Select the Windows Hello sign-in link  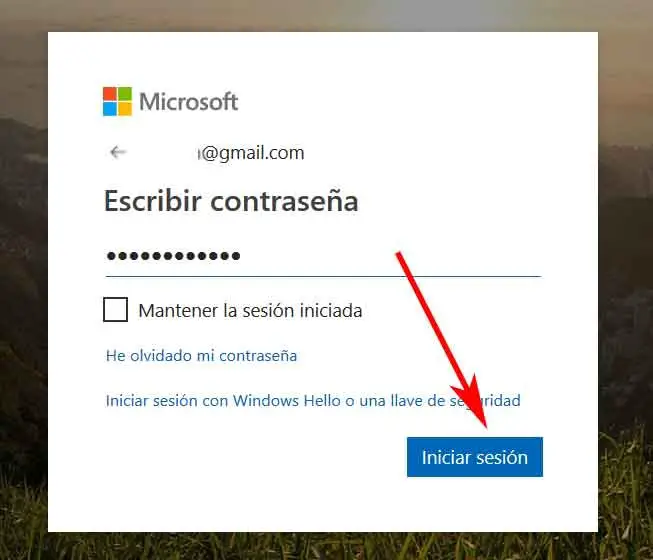[313, 401]
